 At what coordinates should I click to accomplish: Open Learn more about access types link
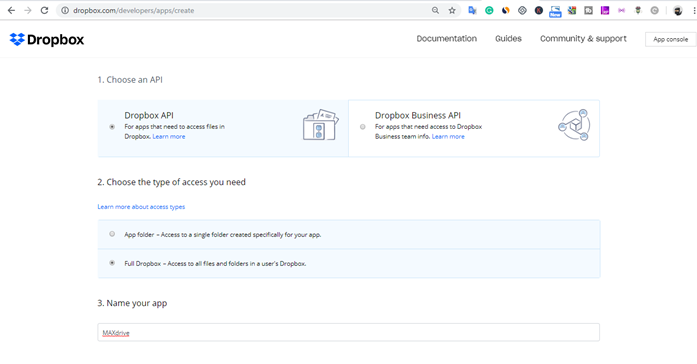(x=141, y=207)
